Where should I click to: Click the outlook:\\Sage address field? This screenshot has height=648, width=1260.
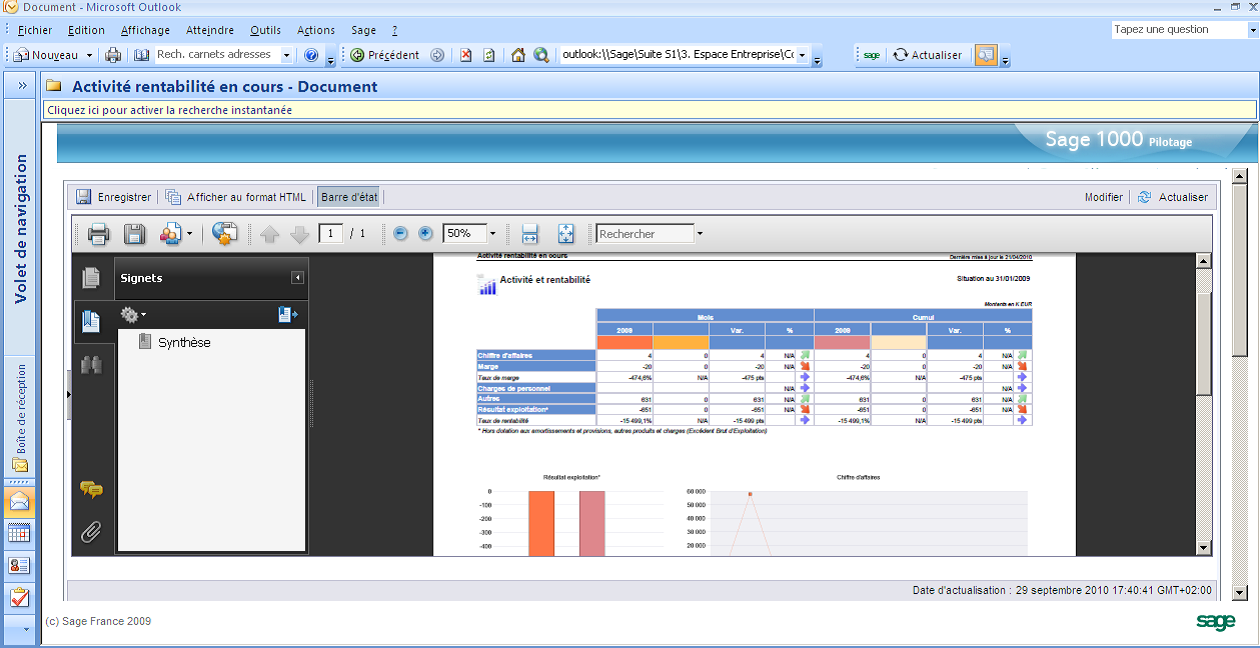click(679, 55)
